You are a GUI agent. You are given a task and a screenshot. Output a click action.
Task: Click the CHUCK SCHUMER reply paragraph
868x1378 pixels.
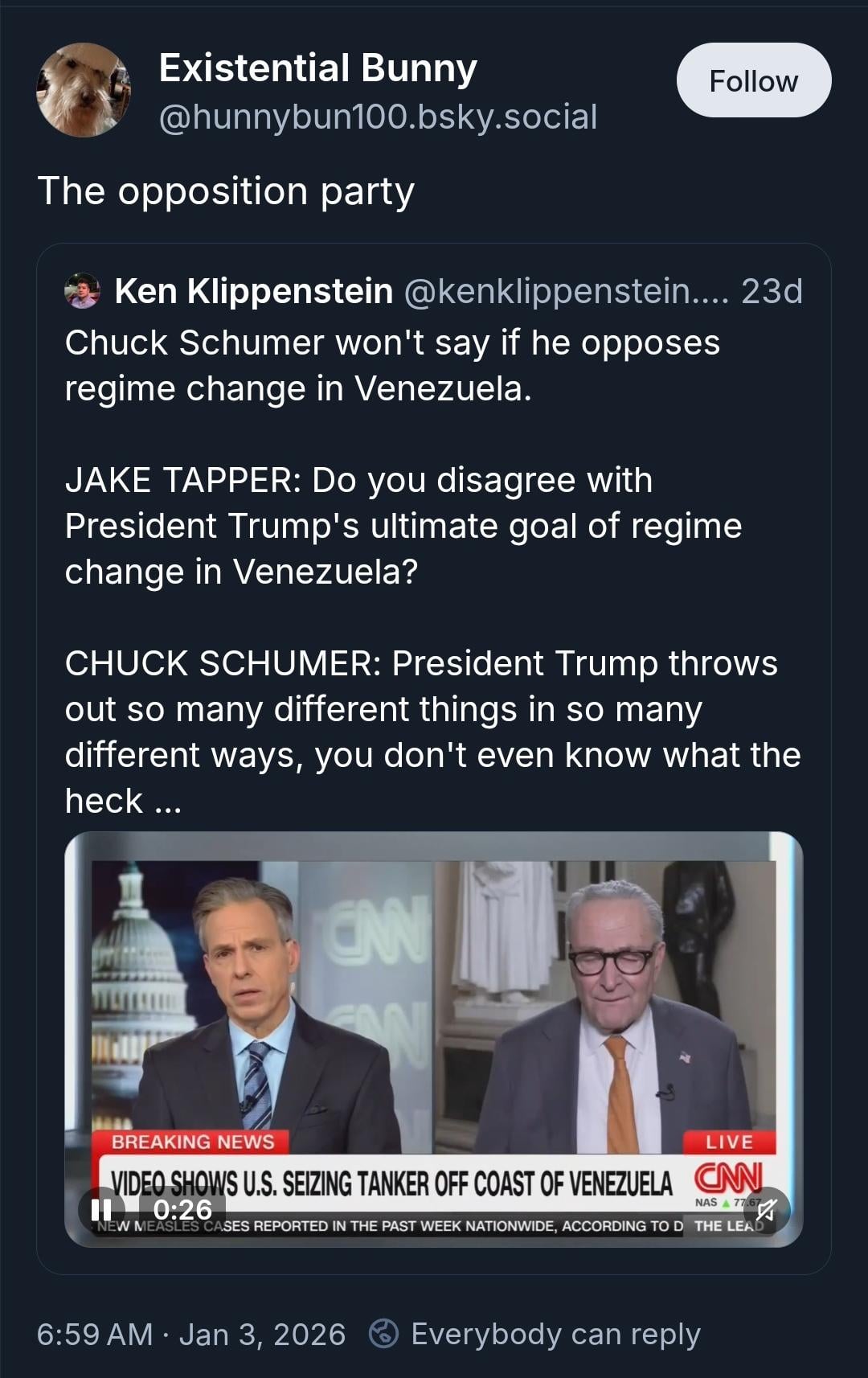click(x=432, y=732)
